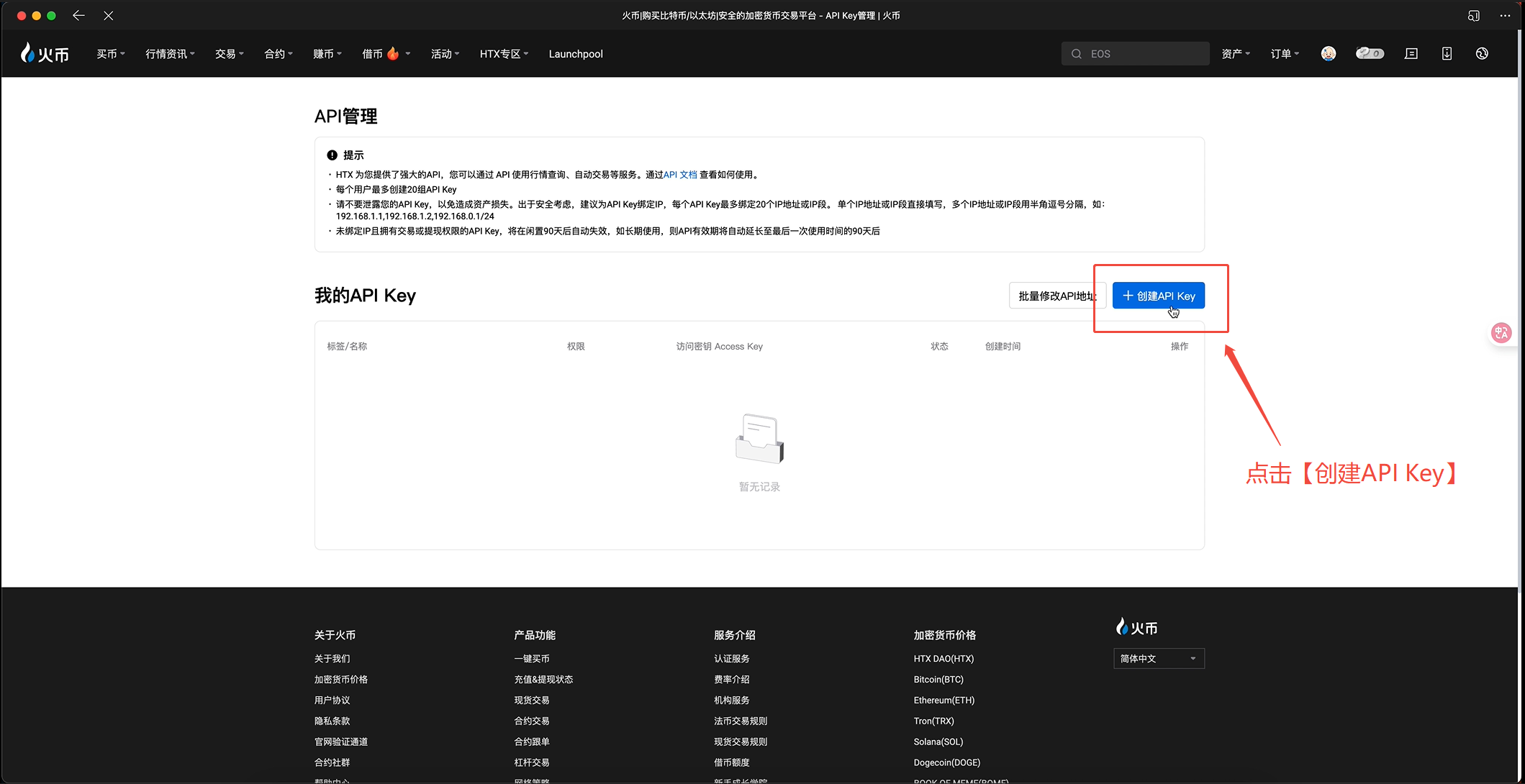This screenshot has width=1525, height=784.
Task: Click the cast/picture-in-picture icon in title bar
Action: click(1474, 15)
